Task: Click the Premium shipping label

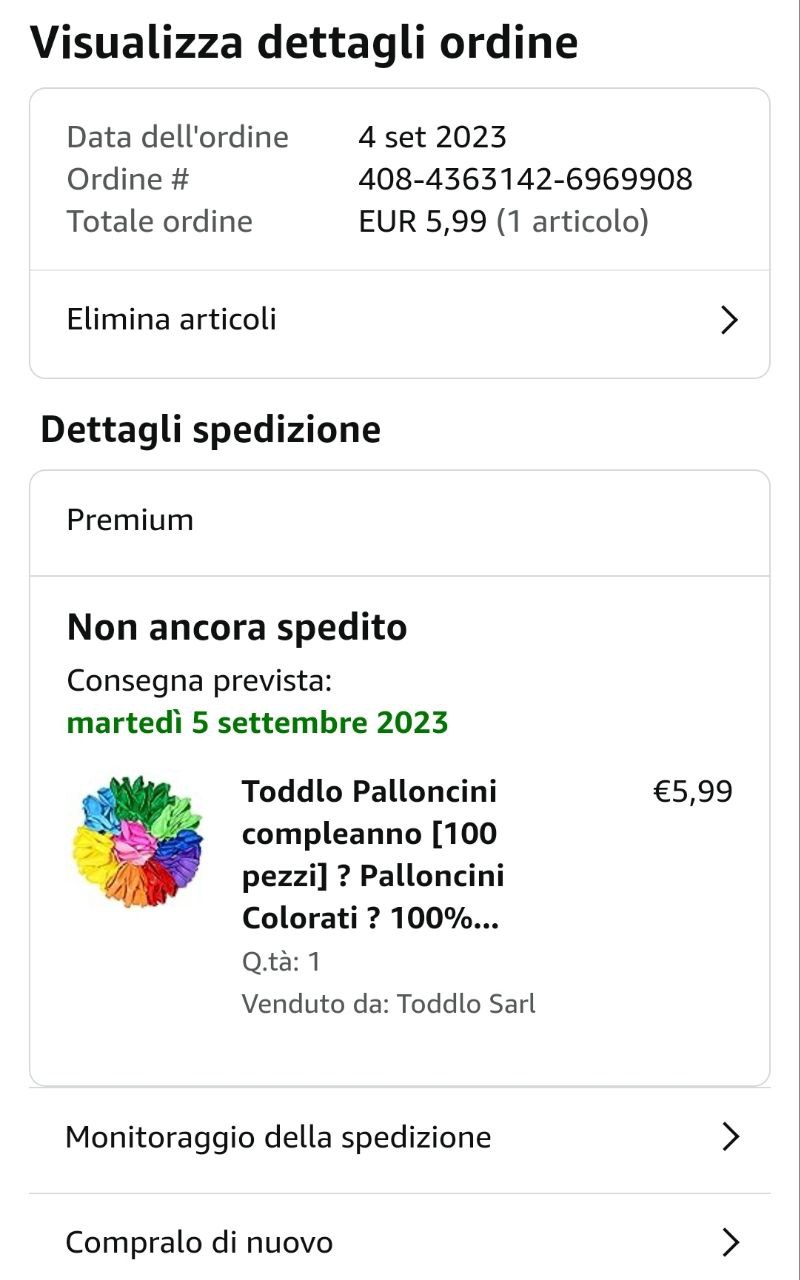Action: [130, 520]
